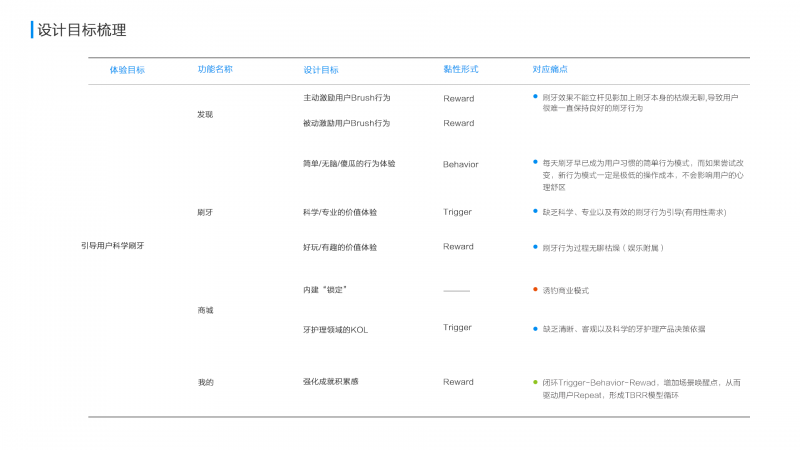Select the pain point starting 每天刷牙早已成为用户习惯
The width and height of the screenshot is (800, 450).
coord(643,176)
